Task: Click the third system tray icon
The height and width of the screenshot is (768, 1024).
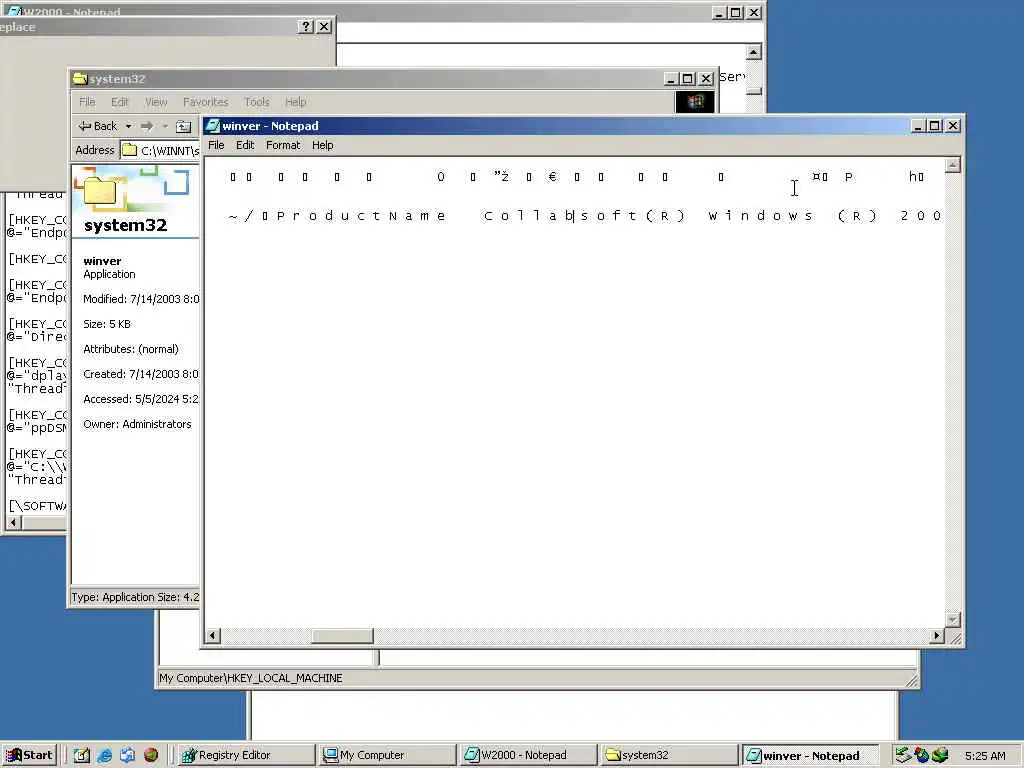Action: coord(940,755)
